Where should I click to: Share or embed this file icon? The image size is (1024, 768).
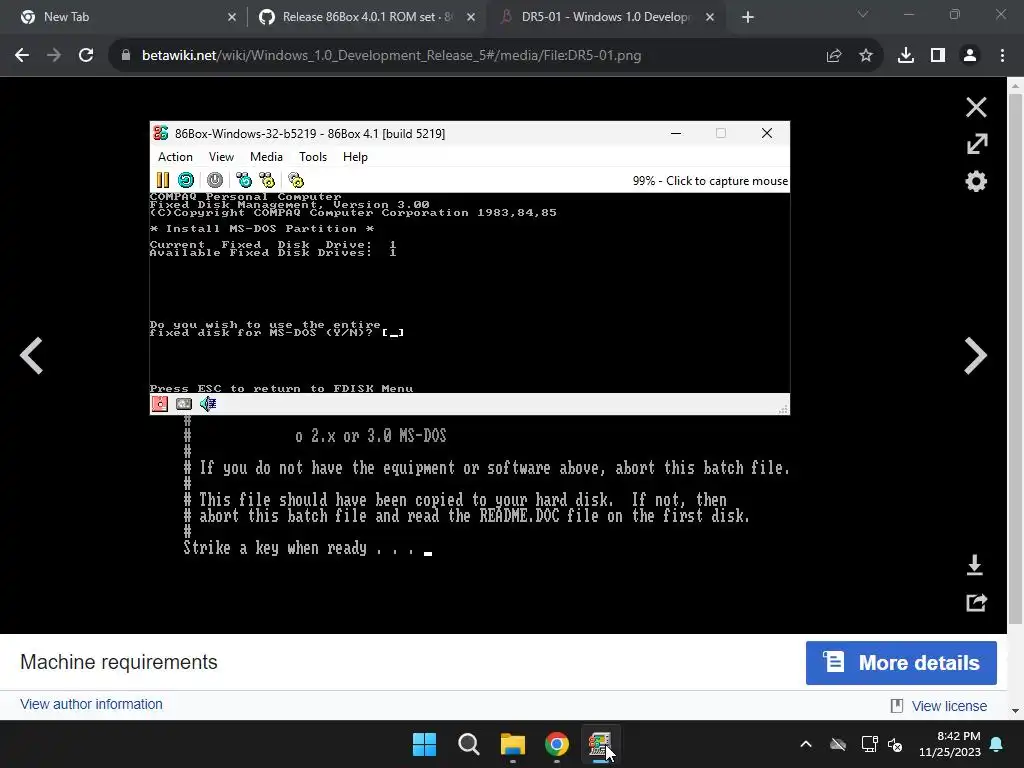pyautogui.click(x=976, y=602)
